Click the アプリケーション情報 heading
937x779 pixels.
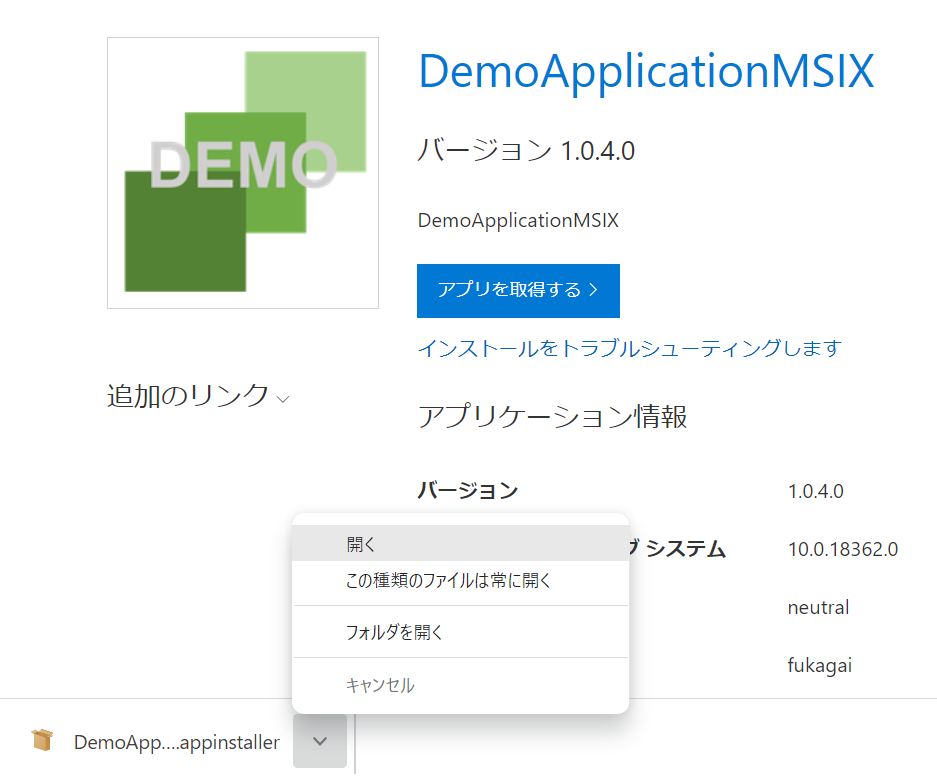552,416
